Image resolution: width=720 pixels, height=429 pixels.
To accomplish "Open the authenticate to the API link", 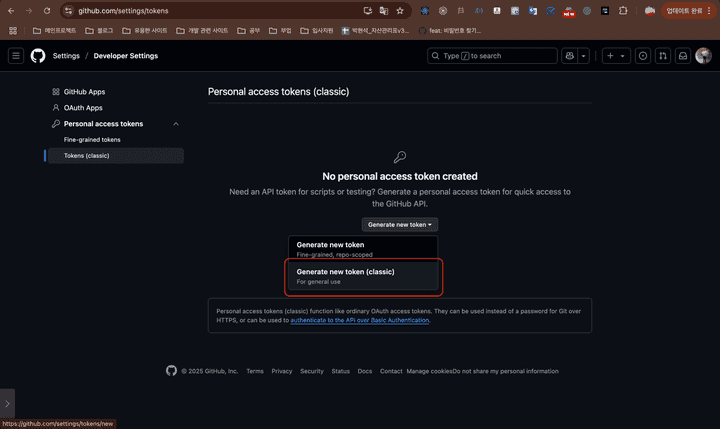I will tap(360, 320).
